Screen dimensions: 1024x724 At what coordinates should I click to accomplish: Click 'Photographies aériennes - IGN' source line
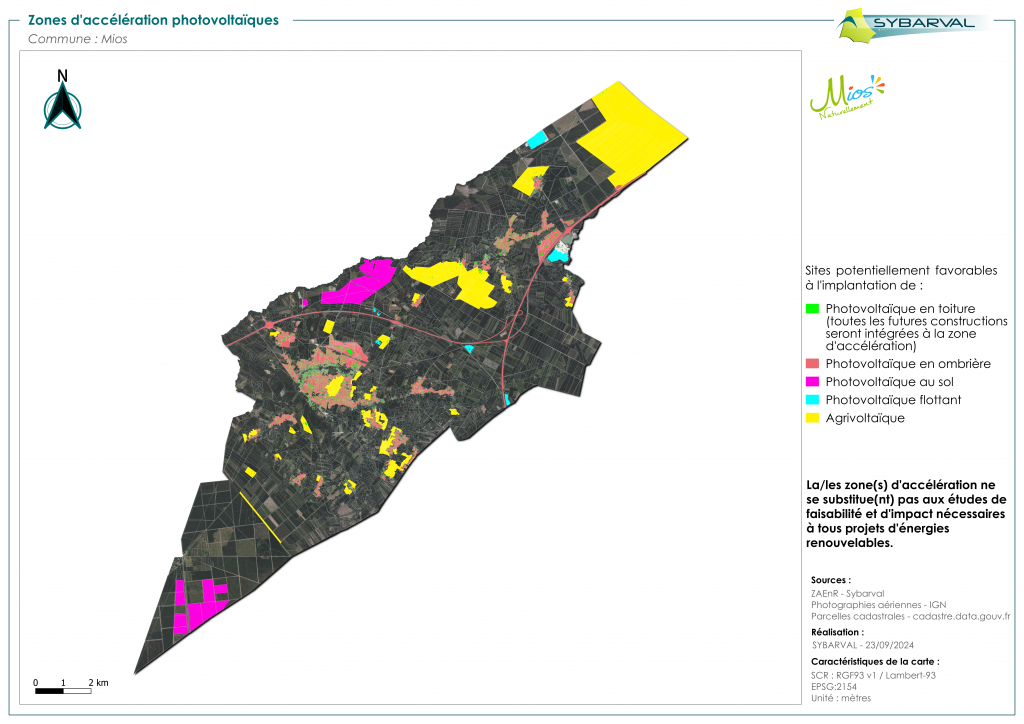click(878, 605)
